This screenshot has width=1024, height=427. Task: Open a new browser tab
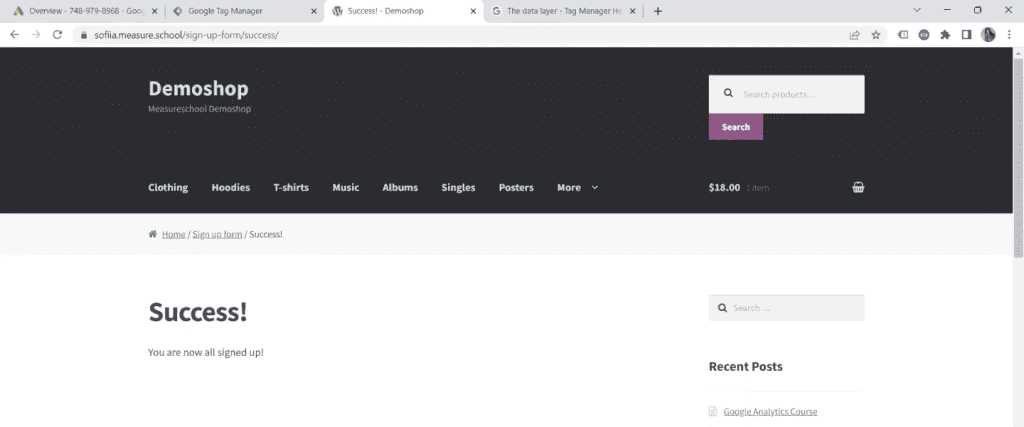(x=658, y=11)
